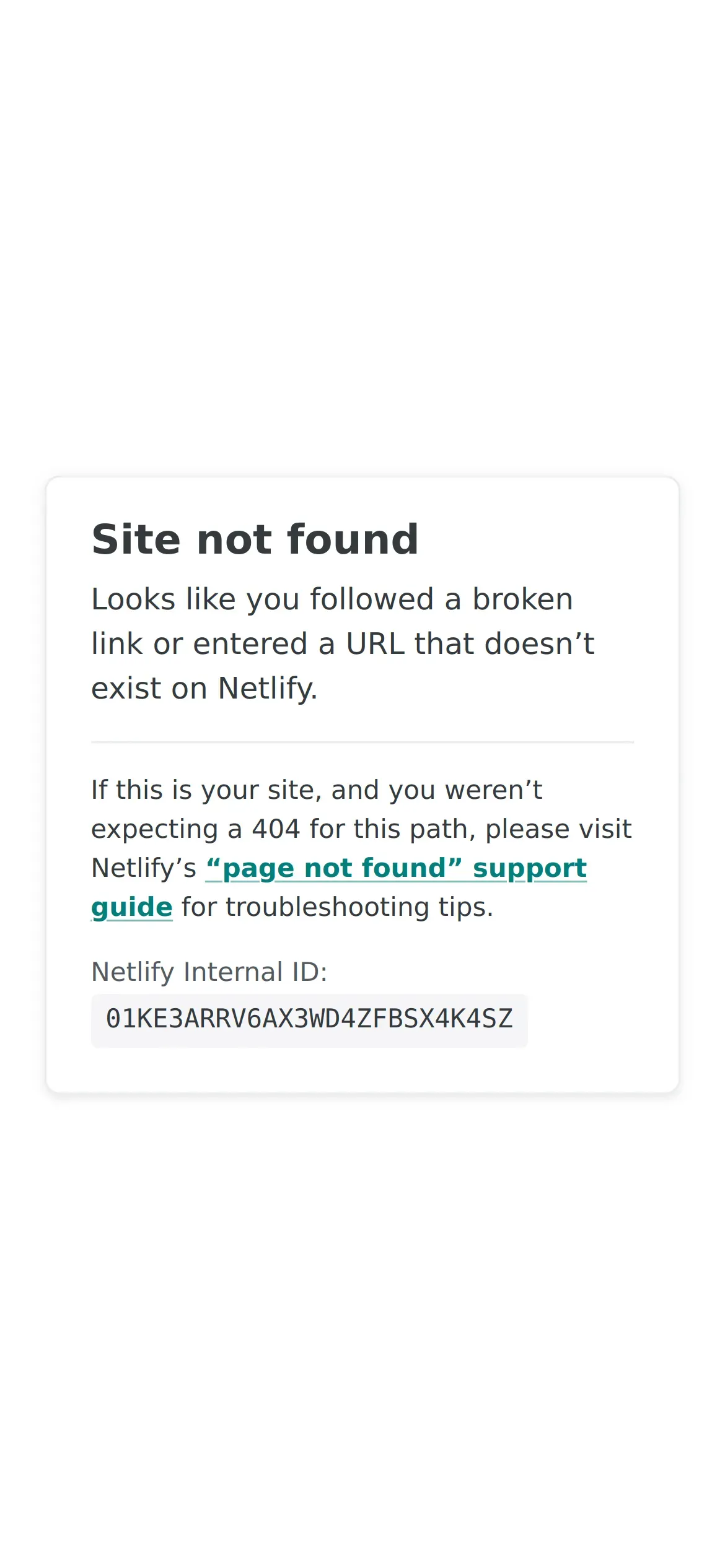
Task: Click the words "exist on" in the description
Action: click(x=149, y=689)
